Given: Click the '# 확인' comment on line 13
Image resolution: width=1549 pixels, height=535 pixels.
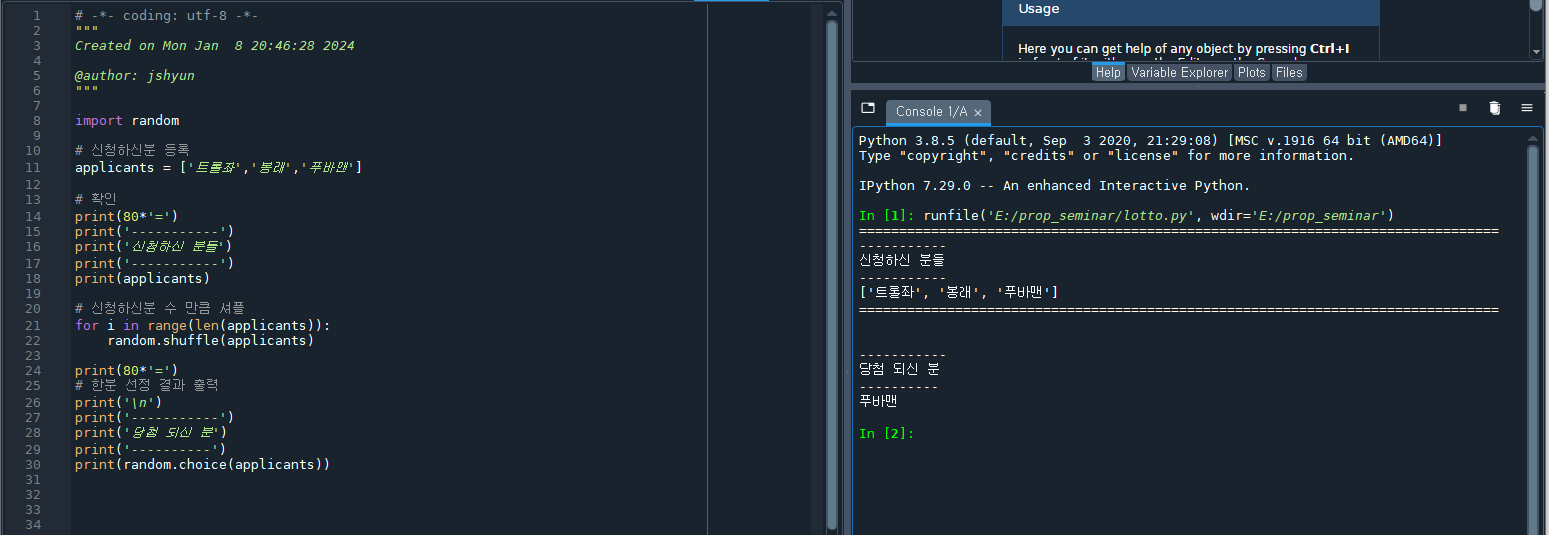Looking at the screenshot, I should 96,198.
